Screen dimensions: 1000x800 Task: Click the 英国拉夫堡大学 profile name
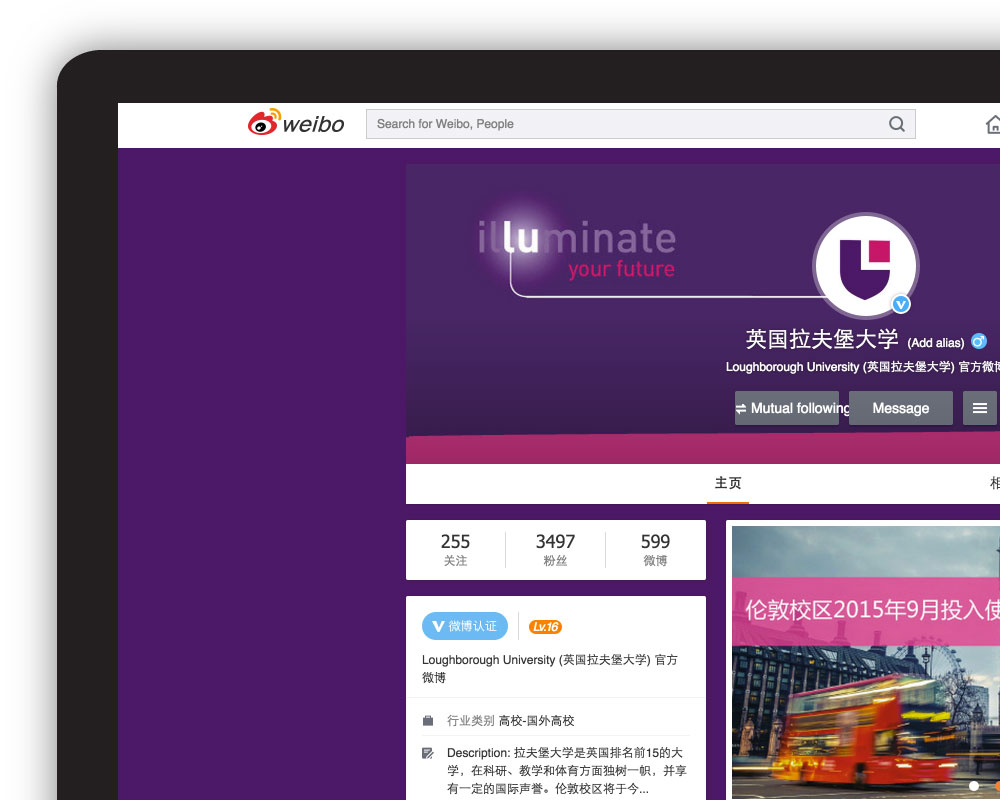point(821,339)
